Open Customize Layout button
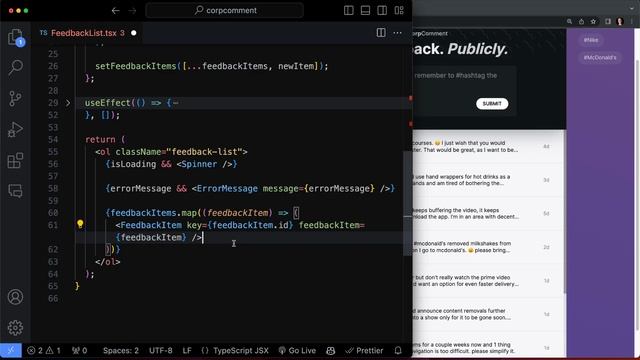 [x=399, y=11]
